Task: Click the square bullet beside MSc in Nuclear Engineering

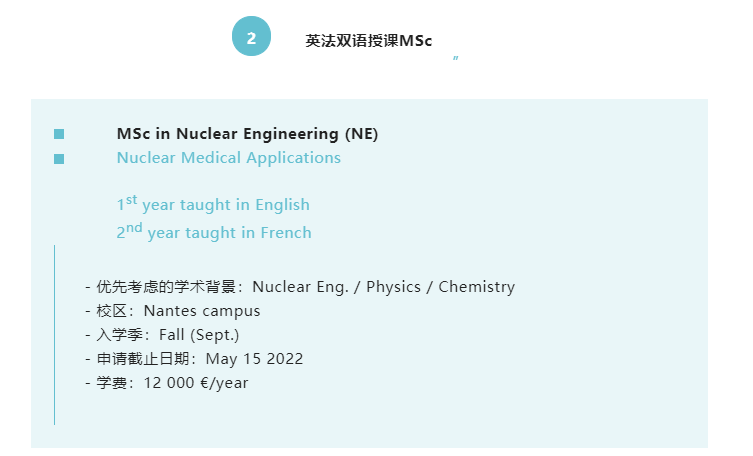Action: tap(59, 134)
